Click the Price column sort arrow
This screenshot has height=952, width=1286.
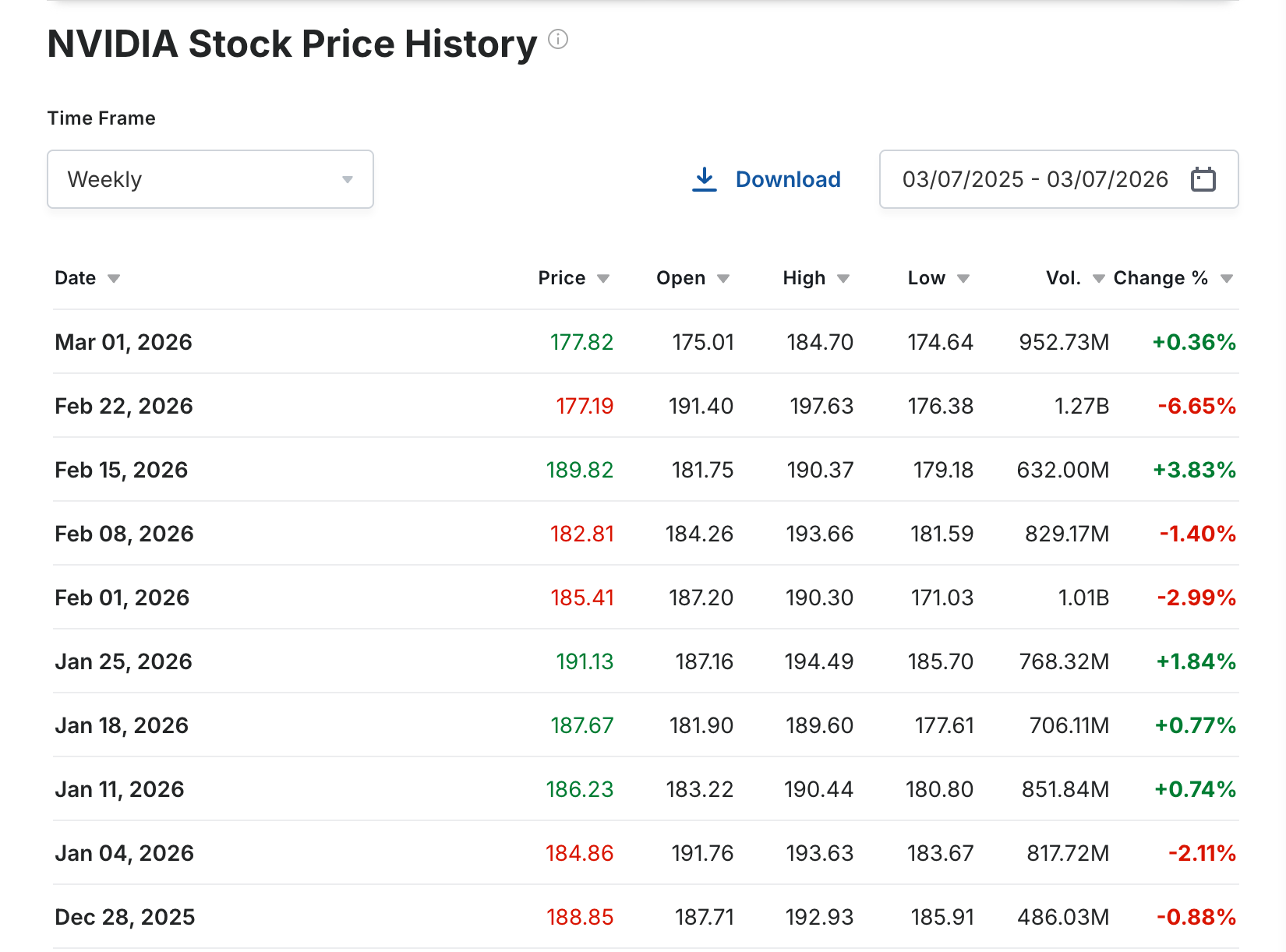pos(603,279)
